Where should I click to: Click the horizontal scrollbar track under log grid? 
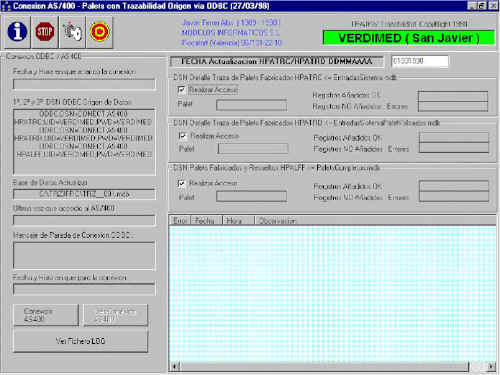[323, 367]
